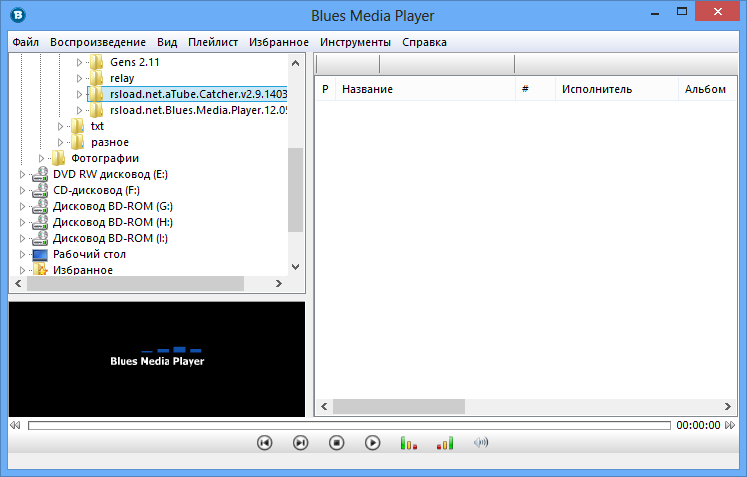This screenshot has height=477, width=747.
Task: Expand the DVD RW дисковод (E:) node
Action: (x=22, y=174)
